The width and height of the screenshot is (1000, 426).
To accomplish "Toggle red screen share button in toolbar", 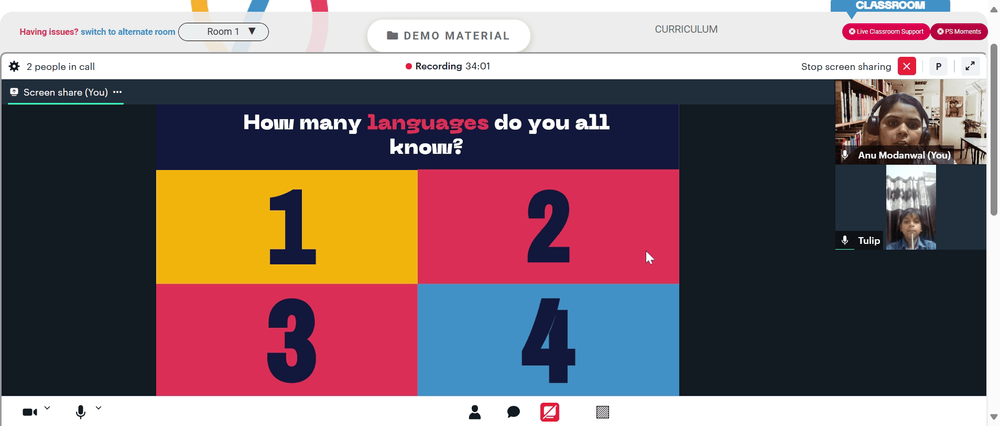I will 550,412.
